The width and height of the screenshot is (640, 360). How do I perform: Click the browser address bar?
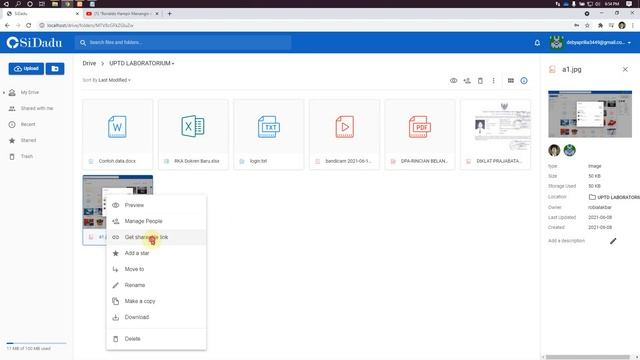click(x=302, y=25)
